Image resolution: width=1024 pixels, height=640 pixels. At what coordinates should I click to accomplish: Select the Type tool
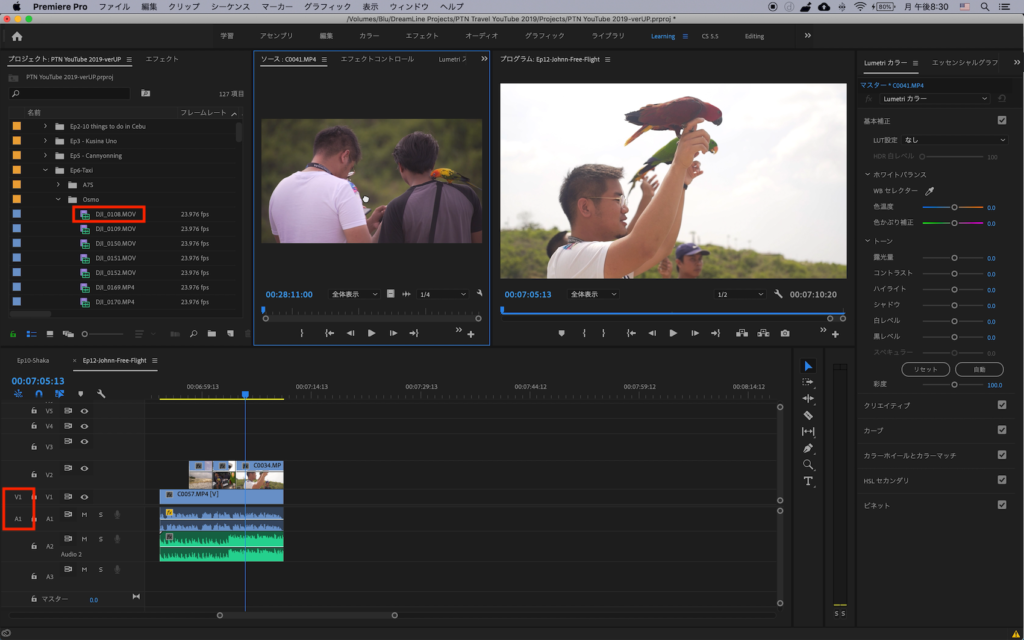click(808, 481)
